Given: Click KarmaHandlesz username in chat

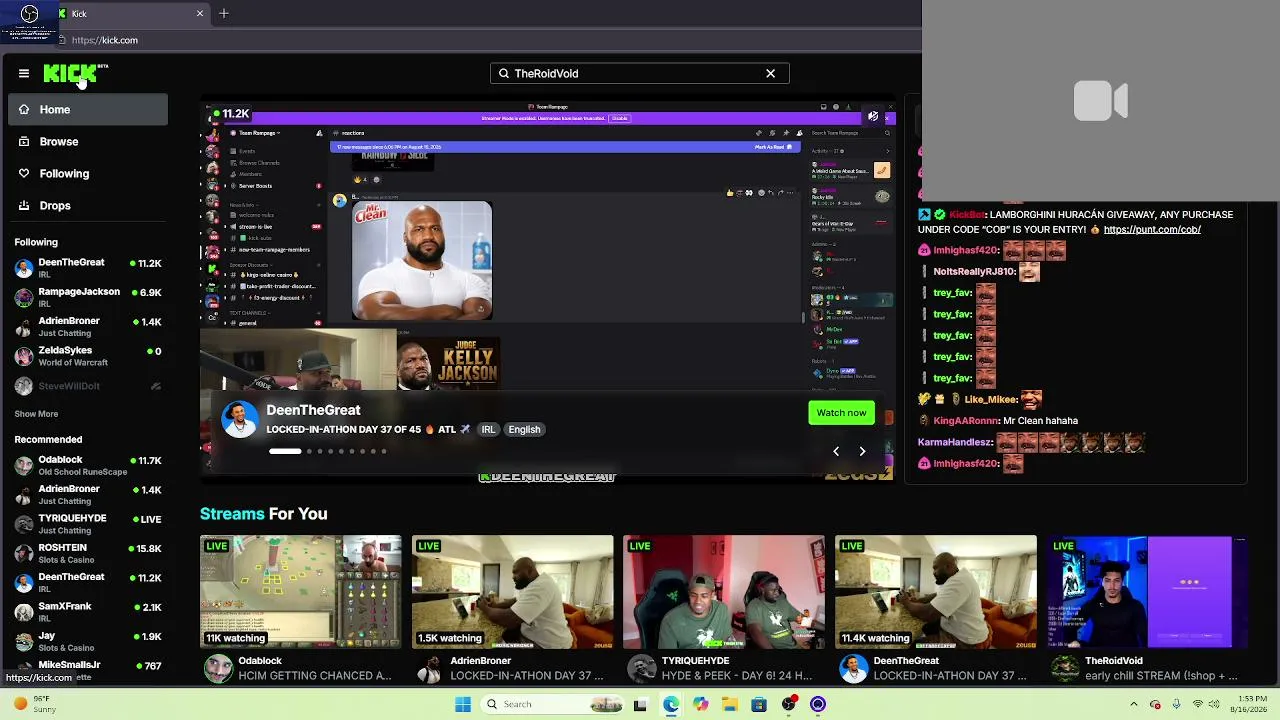Looking at the screenshot, I should click(955, 442).
